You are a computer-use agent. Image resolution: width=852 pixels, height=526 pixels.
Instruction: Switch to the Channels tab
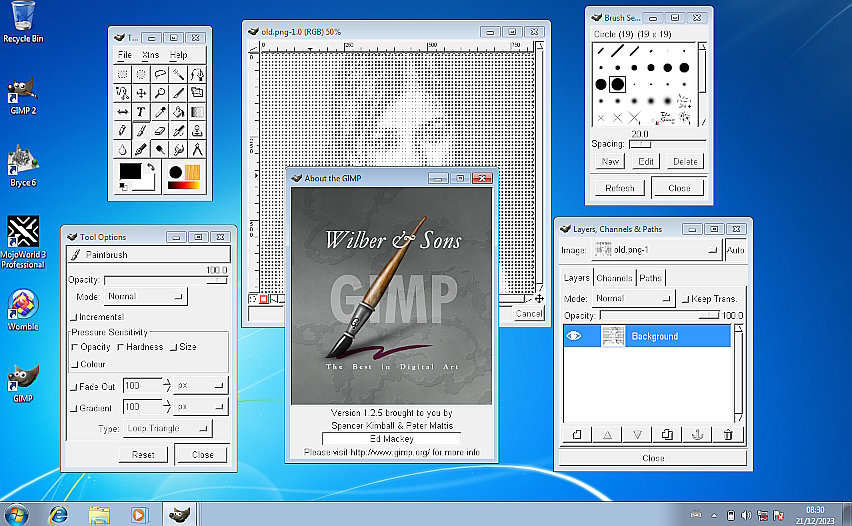tap(614, 278)
